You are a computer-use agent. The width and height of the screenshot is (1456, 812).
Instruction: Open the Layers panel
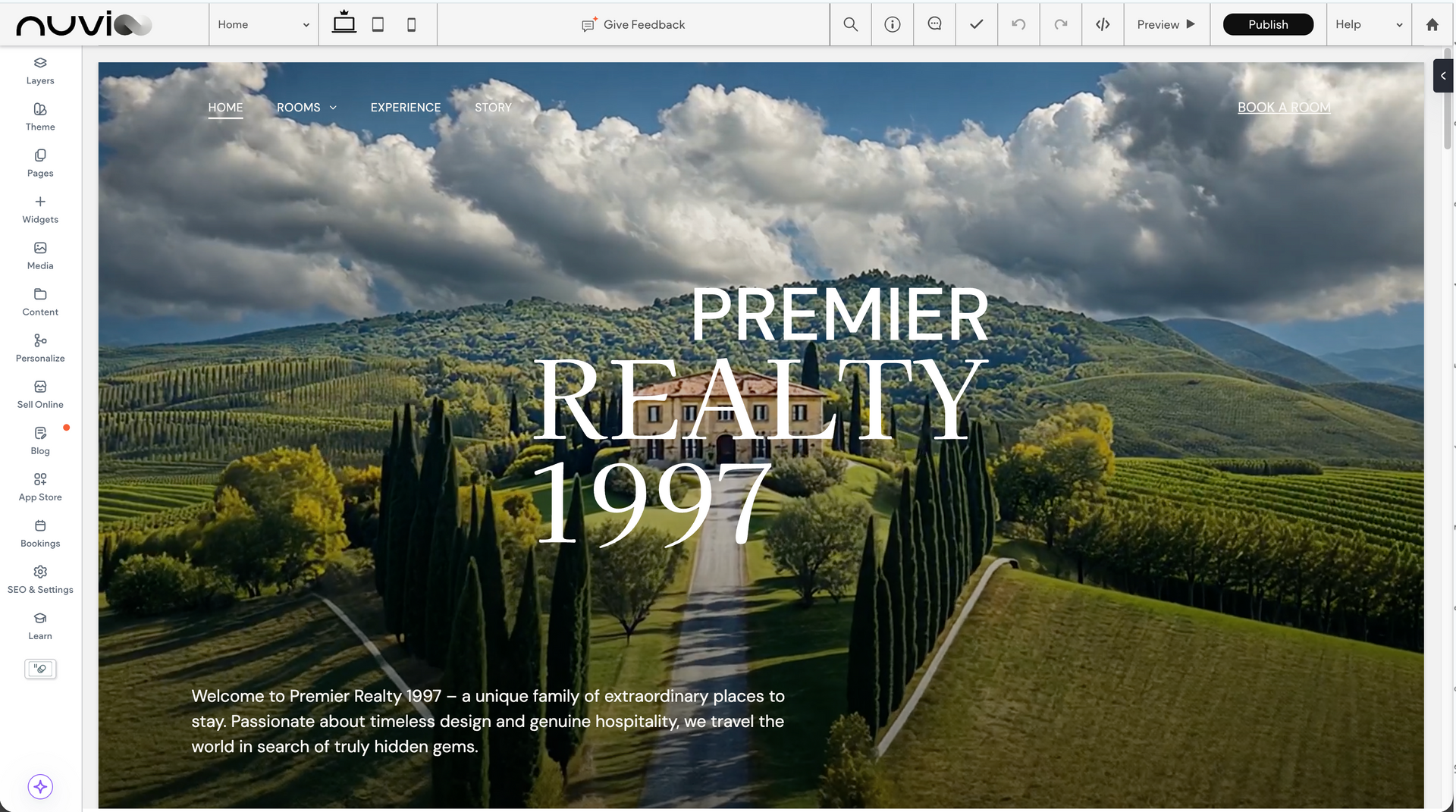pyautogui.click(x=39, y=71)
